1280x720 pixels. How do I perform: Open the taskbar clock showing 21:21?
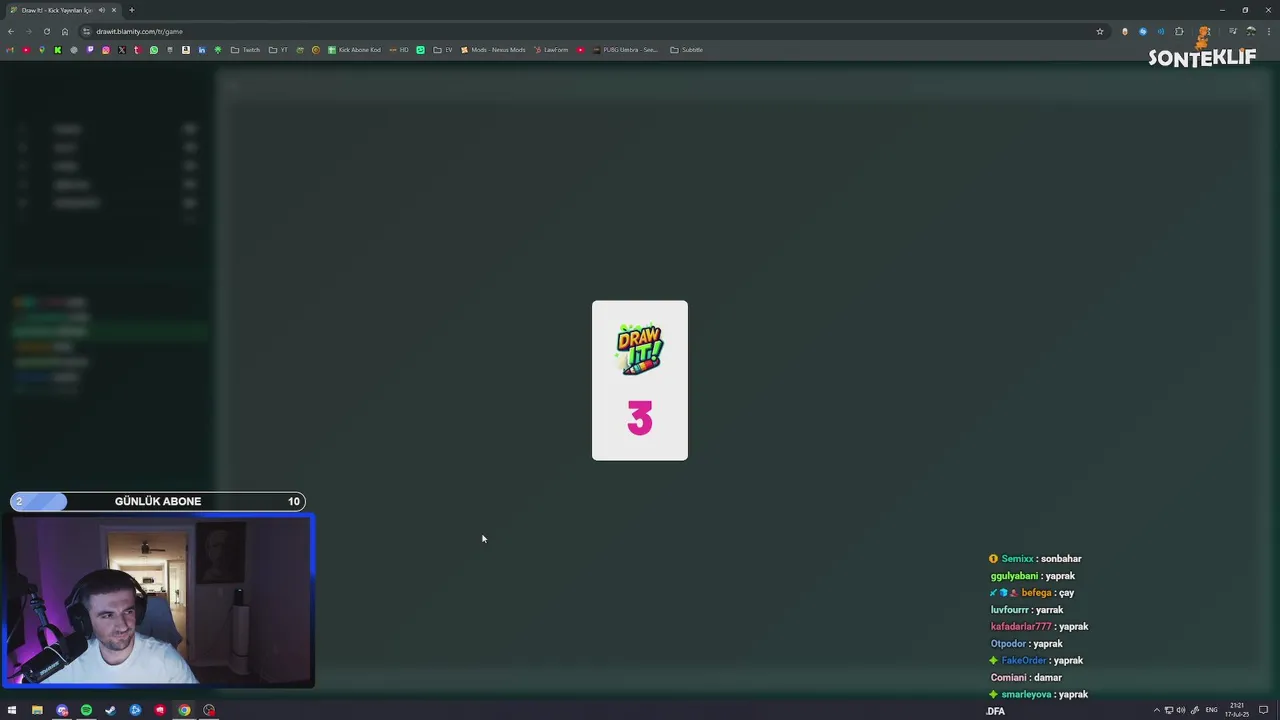[1237, 710]
